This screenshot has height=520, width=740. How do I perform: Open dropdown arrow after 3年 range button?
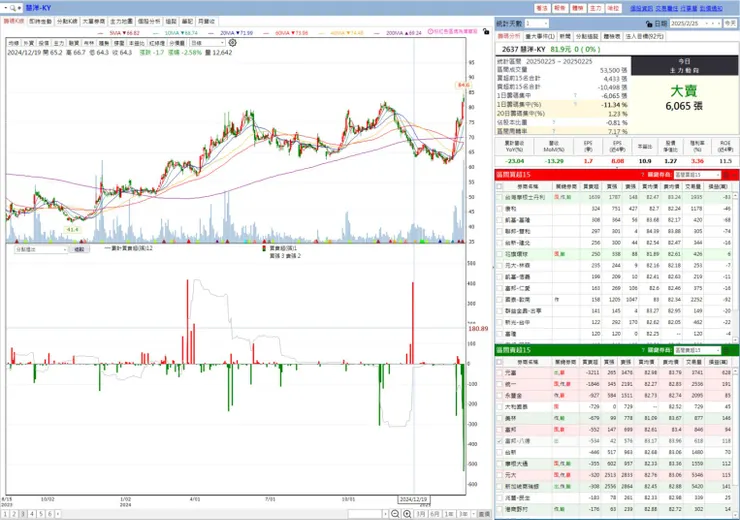click(473, 514)
